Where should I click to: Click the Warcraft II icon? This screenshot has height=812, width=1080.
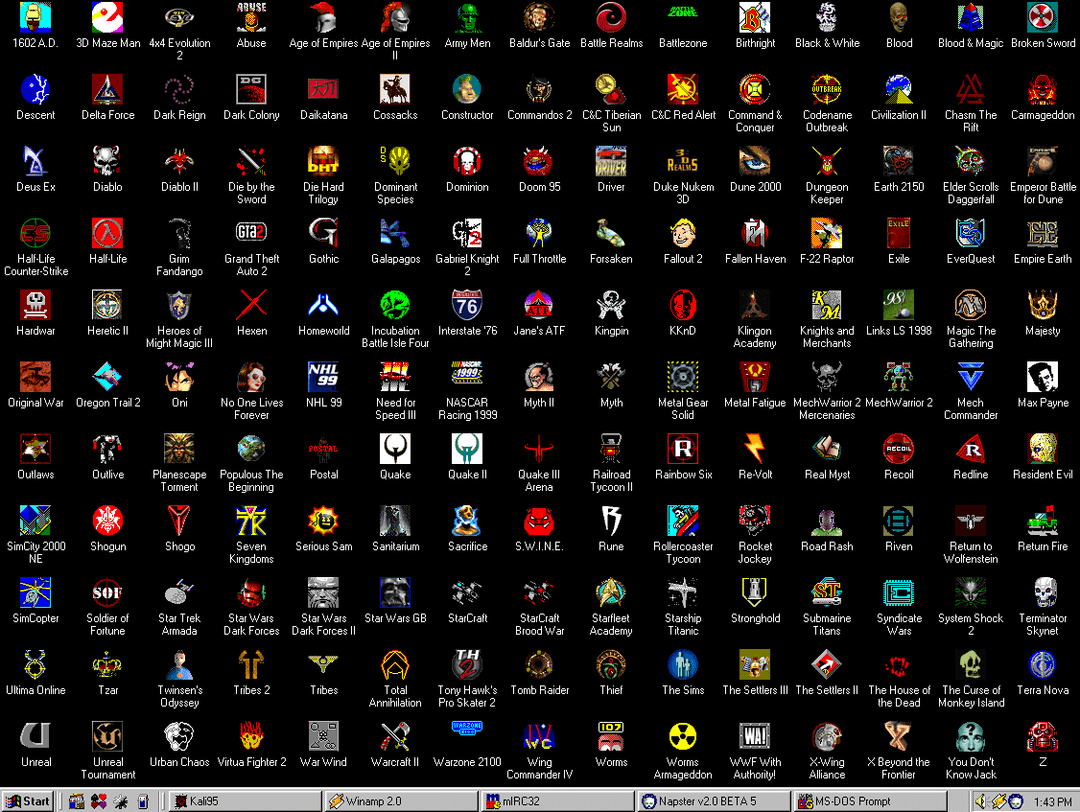pos(395,736)
